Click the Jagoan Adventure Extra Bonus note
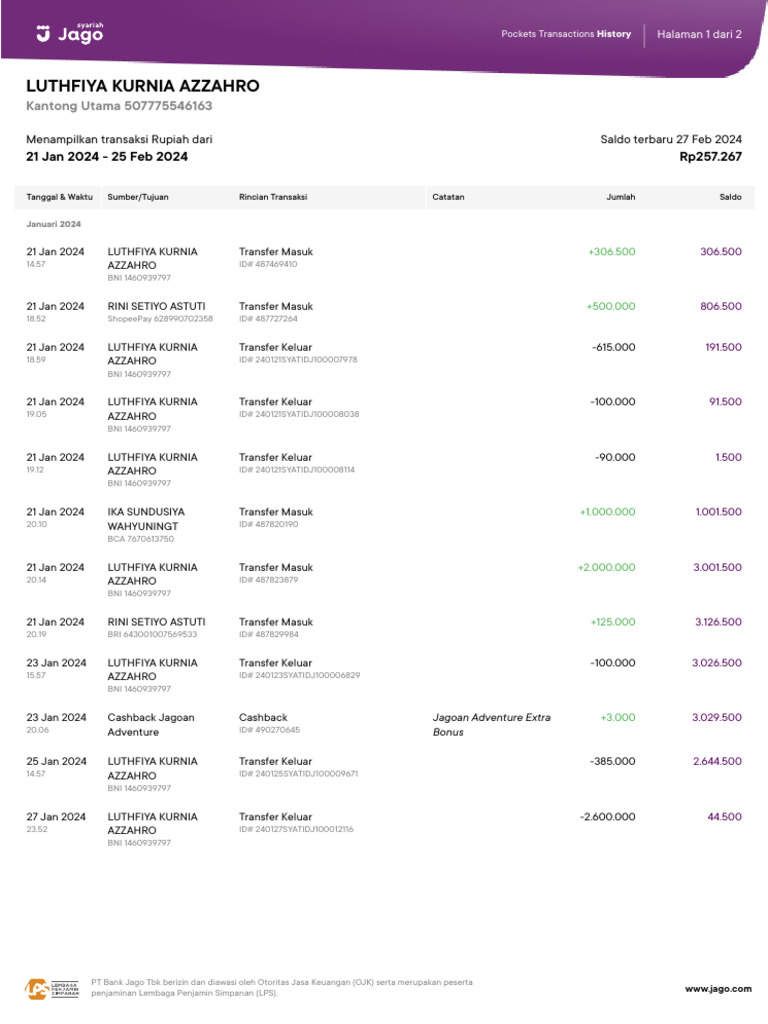 491,724
